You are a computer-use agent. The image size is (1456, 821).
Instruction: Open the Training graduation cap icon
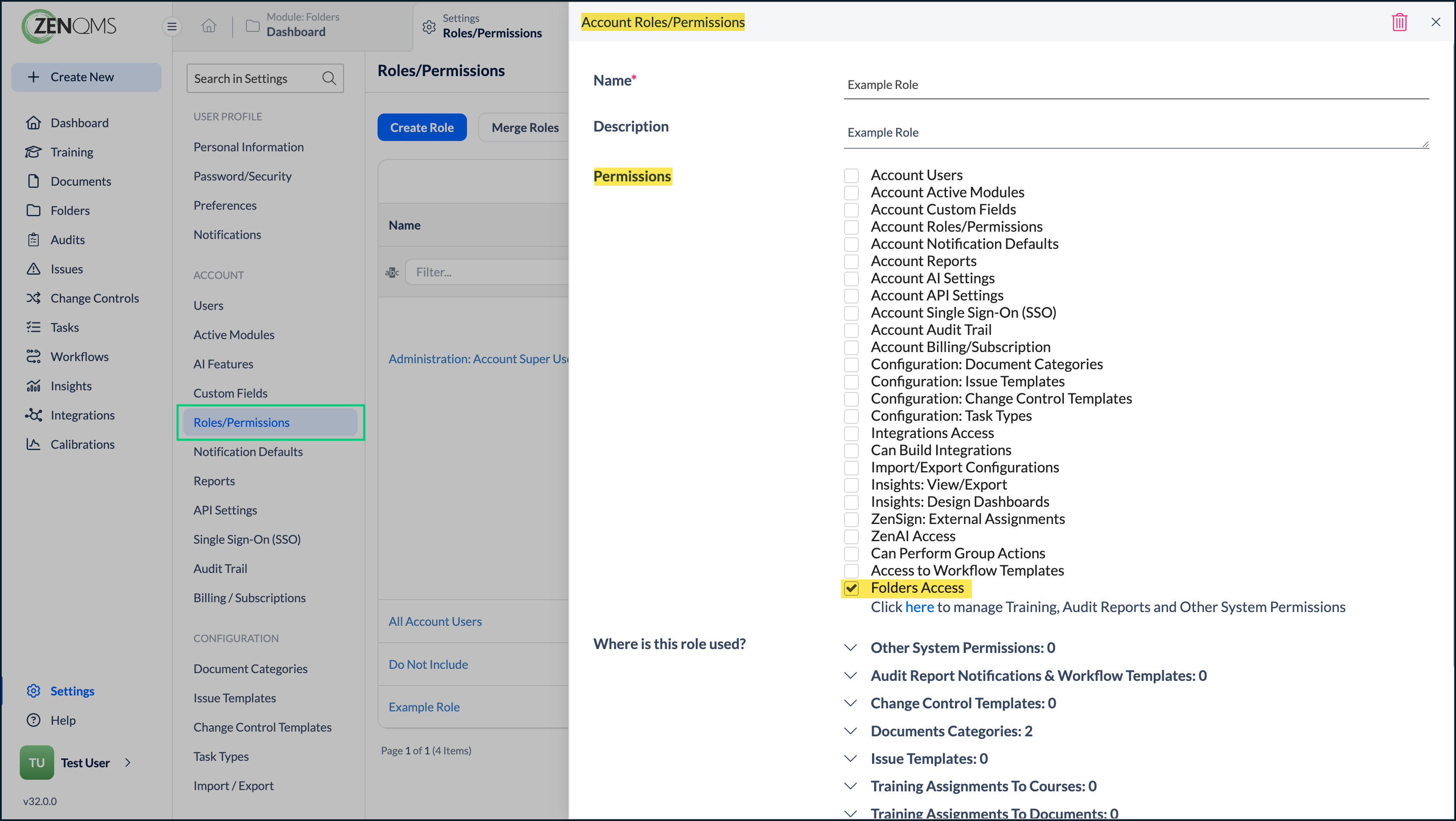pyautogui.click(x=34, y=152)
